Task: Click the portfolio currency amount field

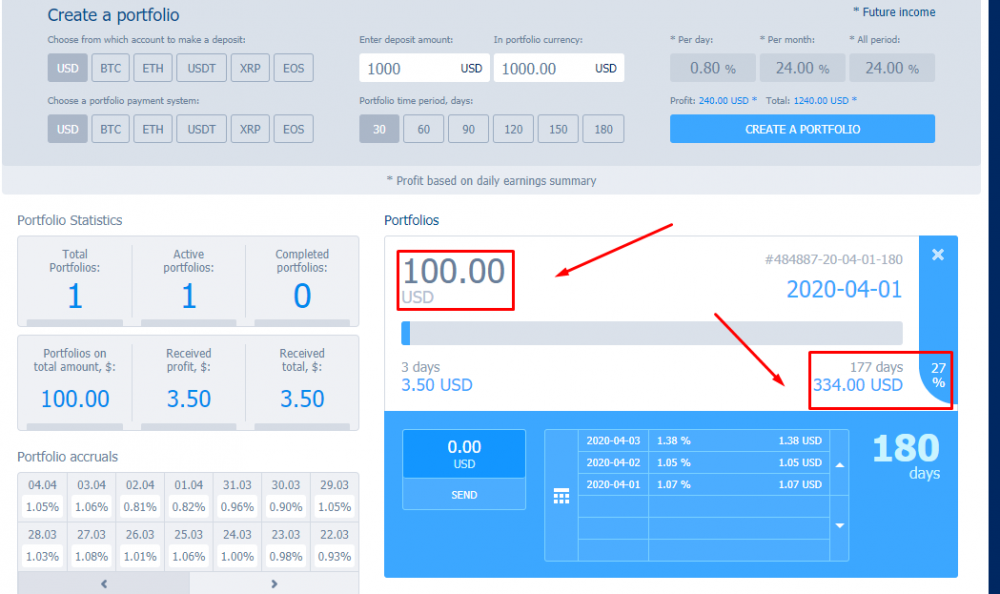Action: pyautogui.click(x=544, y=68)
